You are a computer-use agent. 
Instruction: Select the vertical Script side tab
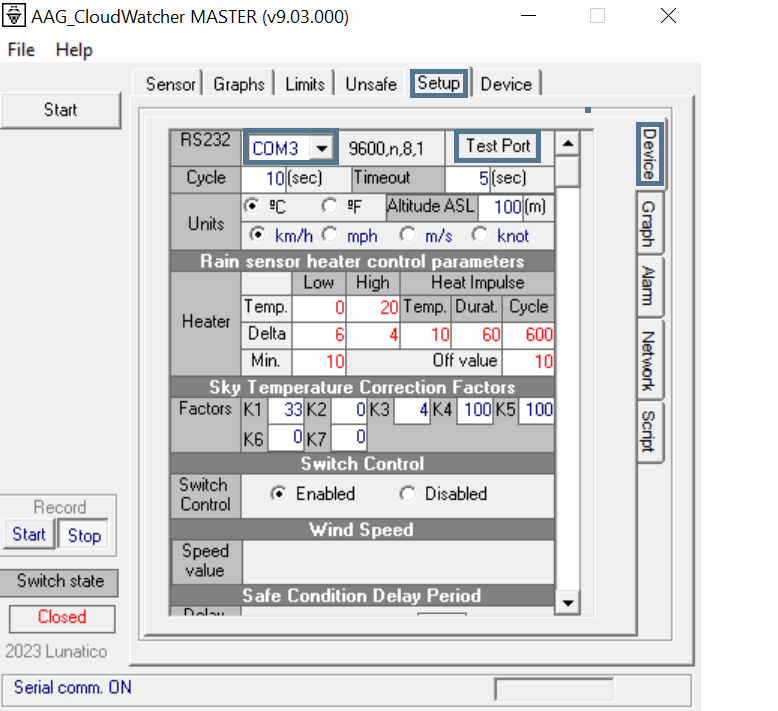(x=649, y=432)
